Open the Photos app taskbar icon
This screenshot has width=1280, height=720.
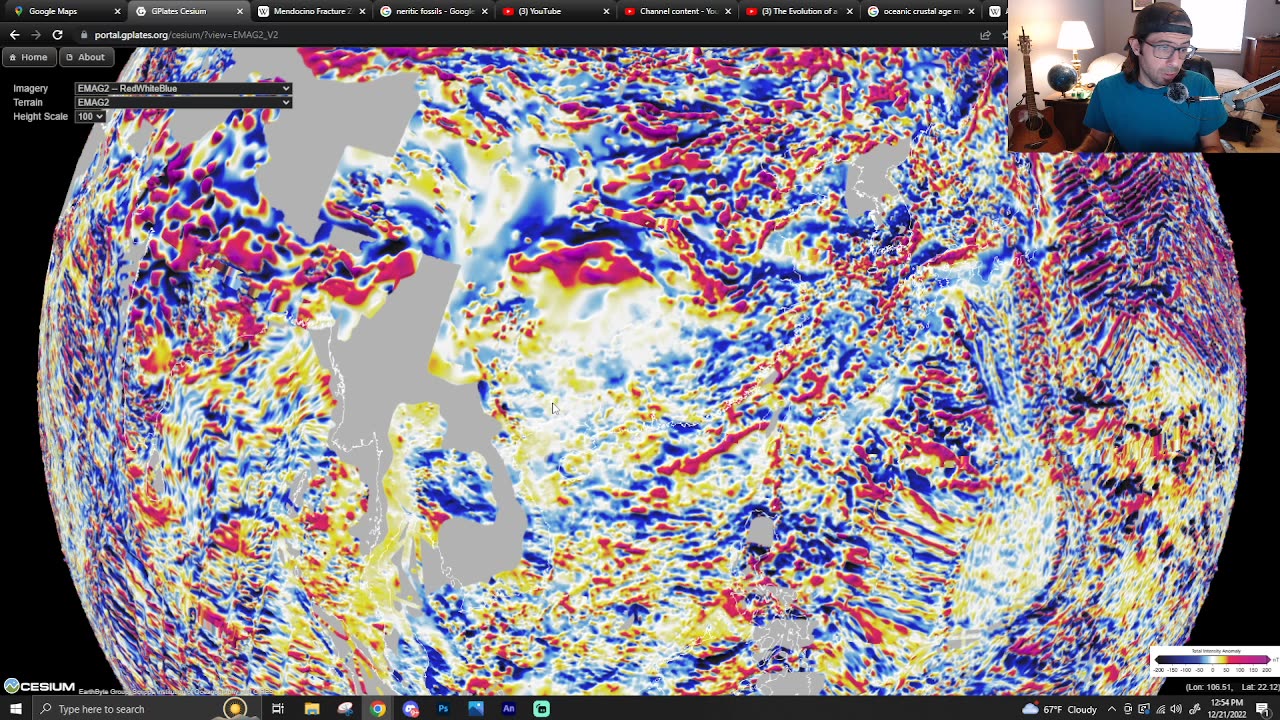476,709
